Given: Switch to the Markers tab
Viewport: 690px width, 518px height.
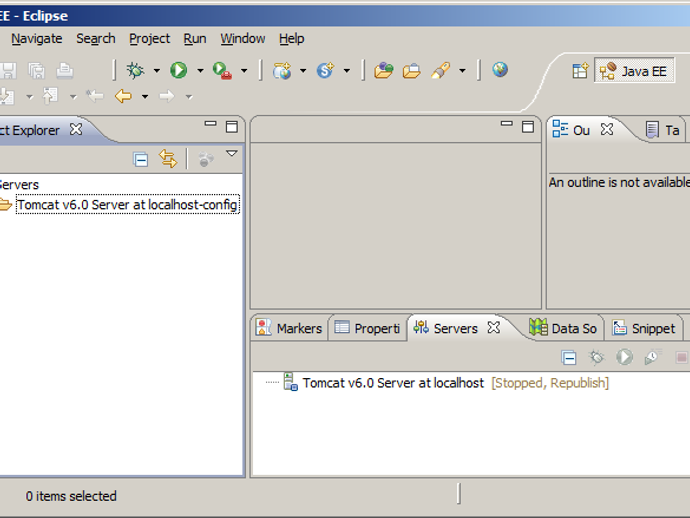Looking at the screenshot, I should (x=289, y=328).
